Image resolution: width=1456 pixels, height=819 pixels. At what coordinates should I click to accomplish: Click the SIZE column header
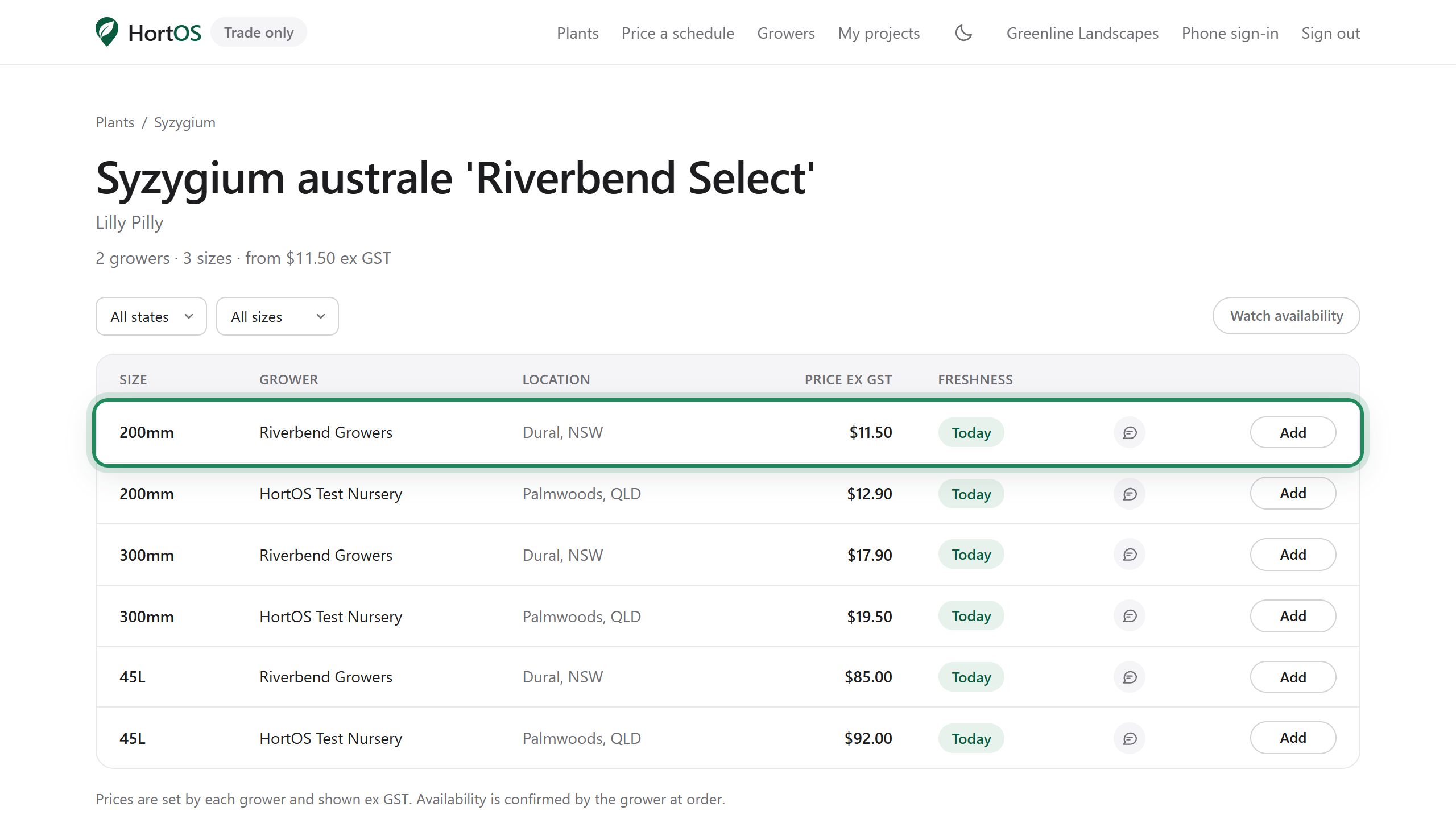pos(133,379)
